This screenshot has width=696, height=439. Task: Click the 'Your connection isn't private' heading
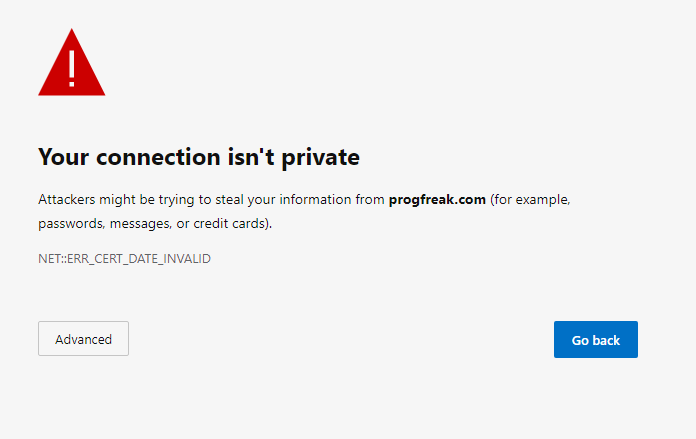click(199, 157)
